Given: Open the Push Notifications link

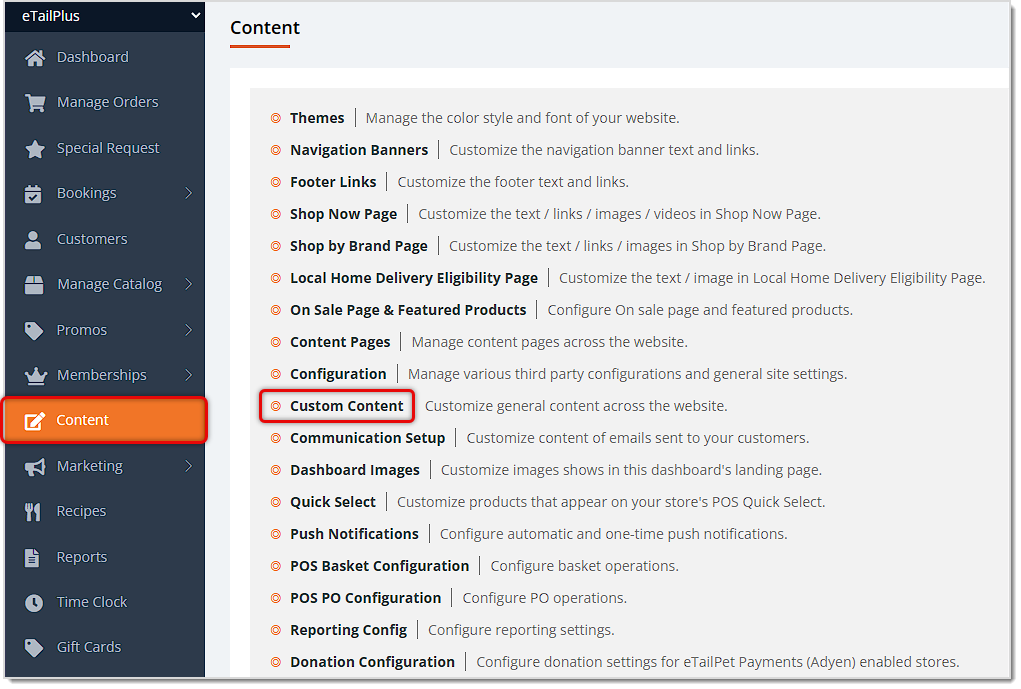Looking at the screenshot, I should tap(354, 534).
